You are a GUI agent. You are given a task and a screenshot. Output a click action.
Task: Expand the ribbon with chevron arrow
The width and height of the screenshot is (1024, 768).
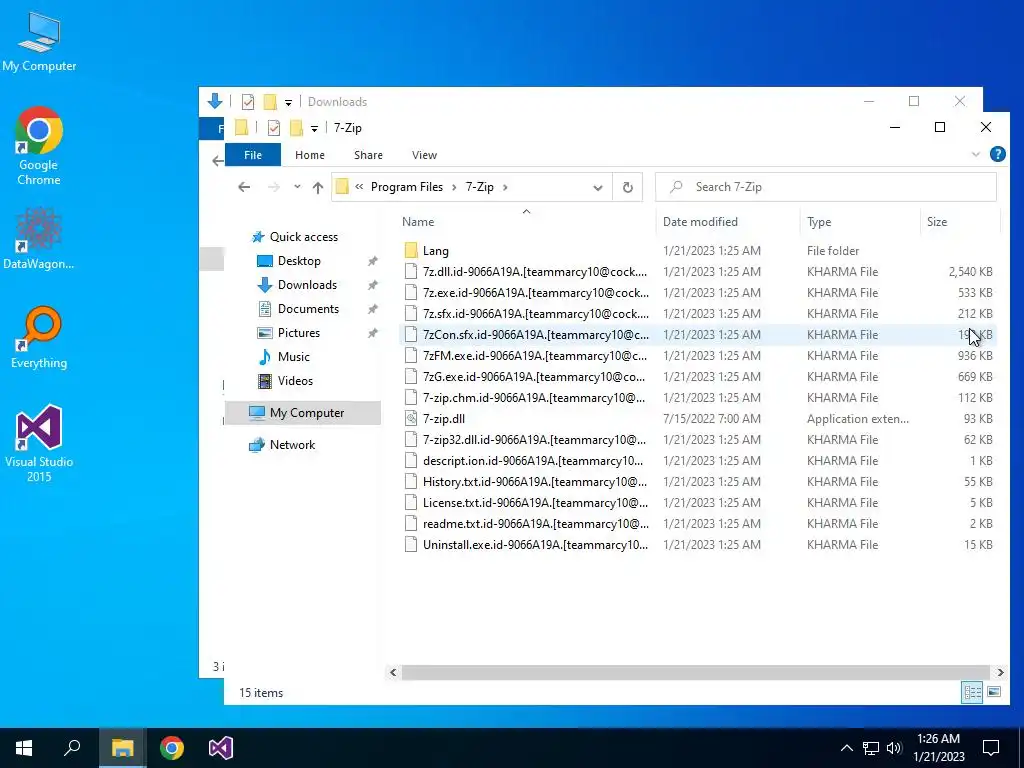click(x=976, y=155)
